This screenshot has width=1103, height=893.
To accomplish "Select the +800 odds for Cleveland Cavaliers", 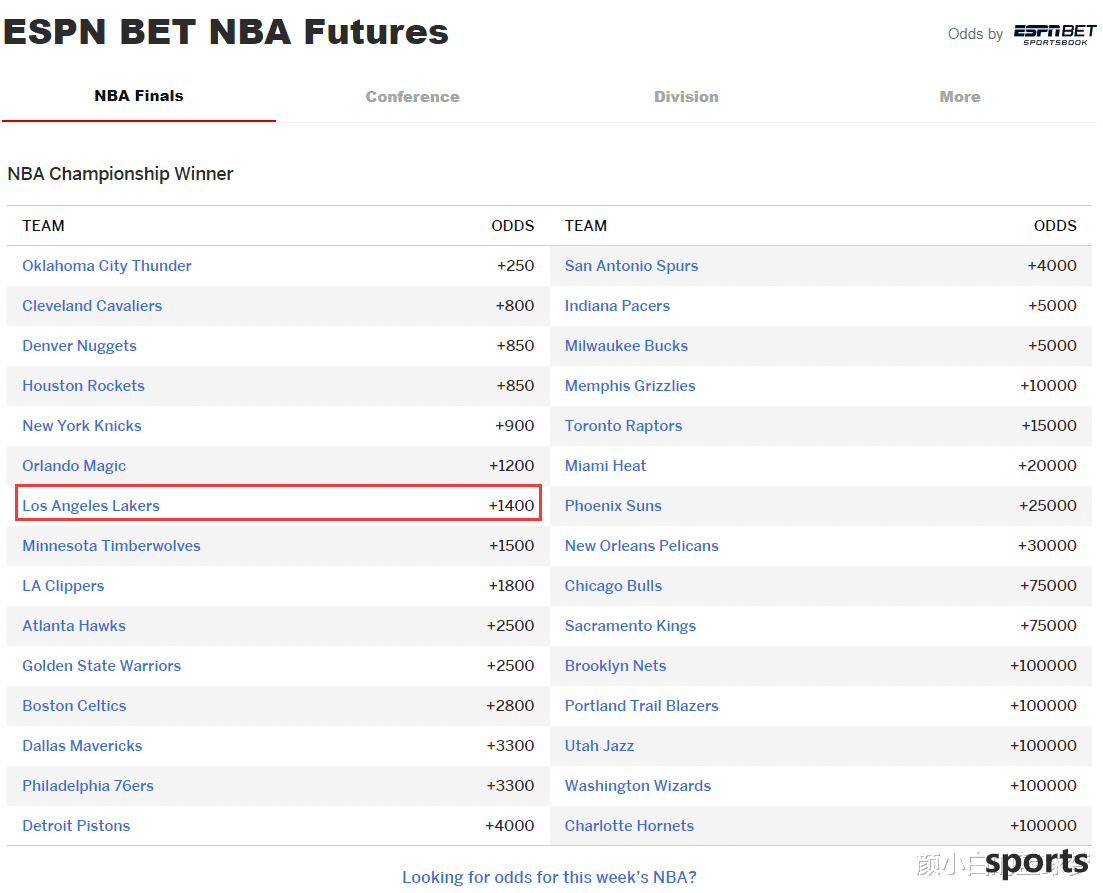I will pyautogui.click(x=515, y=306).
